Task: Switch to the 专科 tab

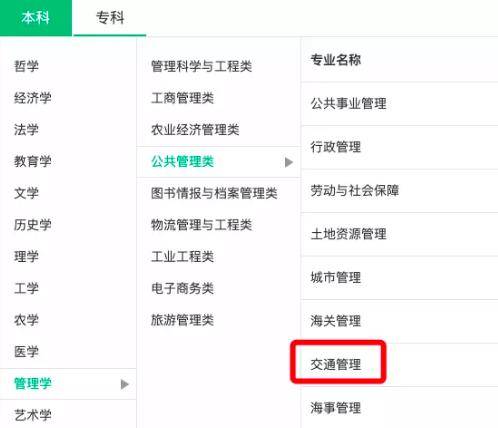Action: pos(110,18)
